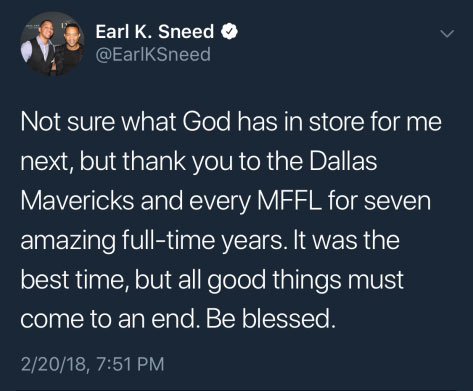Viewport: 473px width, 391px height.
Task: Click the opening words Not sure
Action: [x=68, y=122]
